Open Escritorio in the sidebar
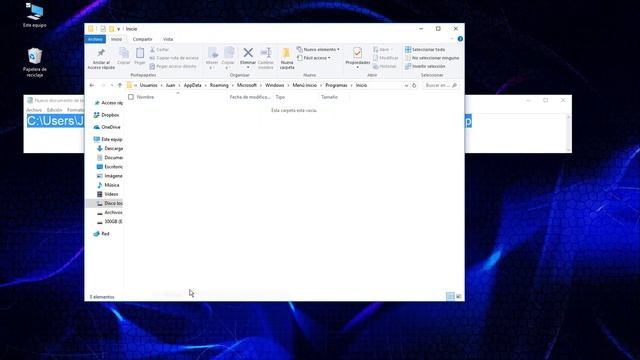Image resolution: width=640 pixels, height=360 pixels. (x=109, y=167)
